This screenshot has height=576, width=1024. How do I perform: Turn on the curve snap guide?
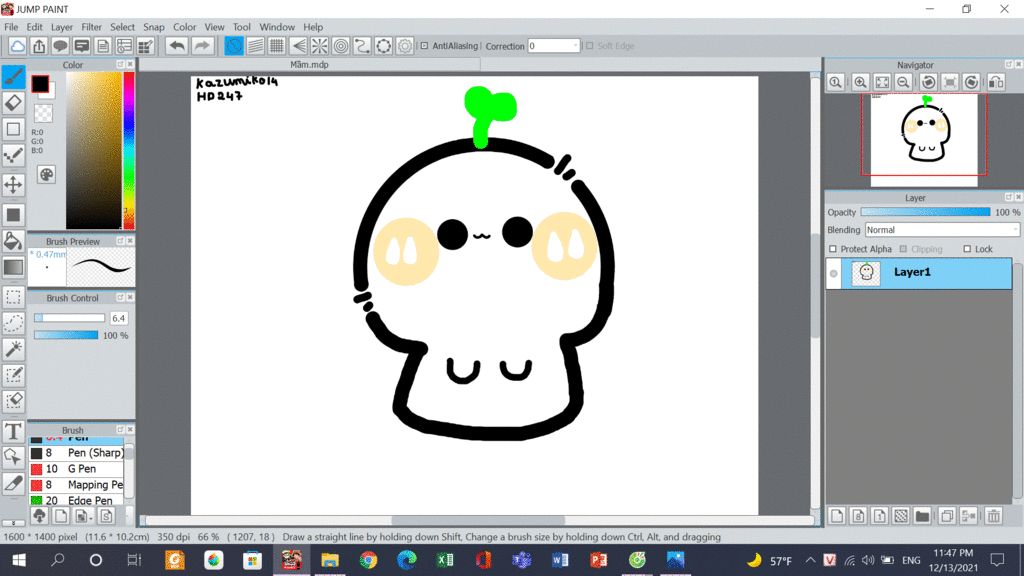[x=362, y=46]
